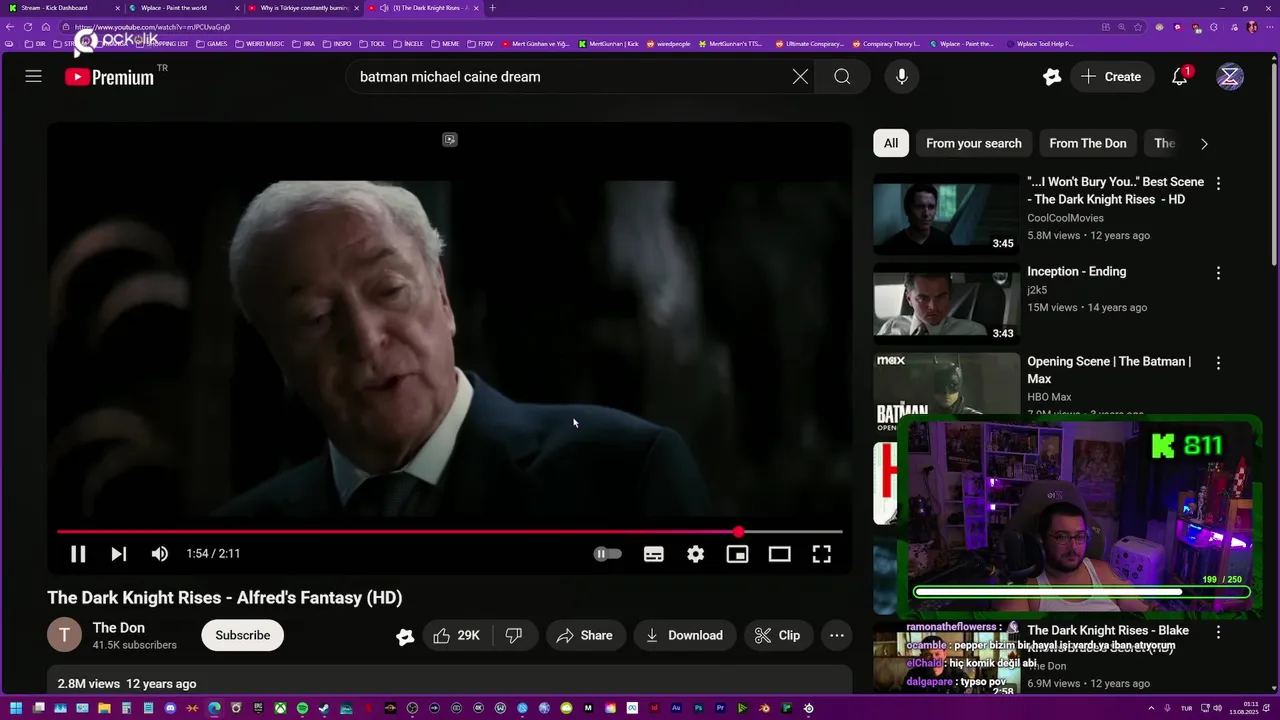Open I Won't Bury You video thumbnail
The width and height of the screenshot is (1280, 720).
(946, 214)
